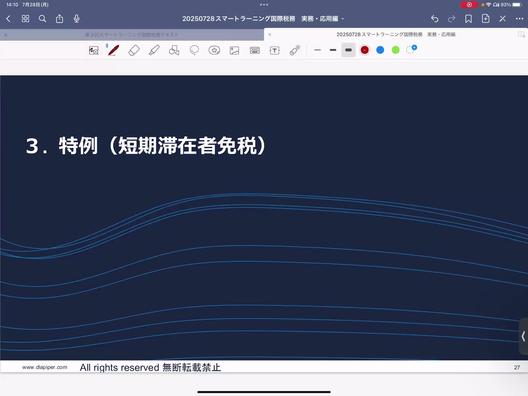This screenshot has width=528, height=396.
Task: Choose the thickest stroke width
Action: click(x=349, y=50)
